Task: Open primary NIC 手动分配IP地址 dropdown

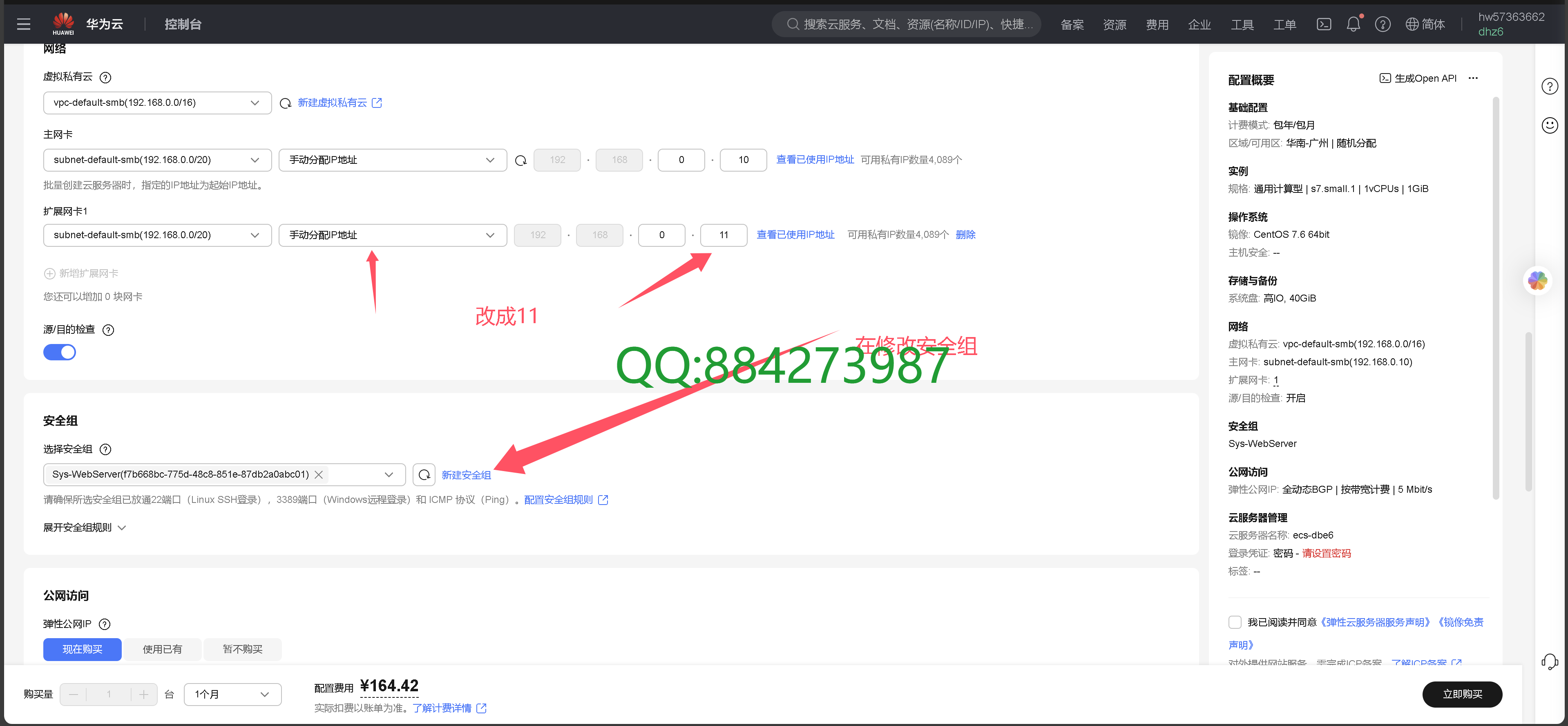Action: 393,160
